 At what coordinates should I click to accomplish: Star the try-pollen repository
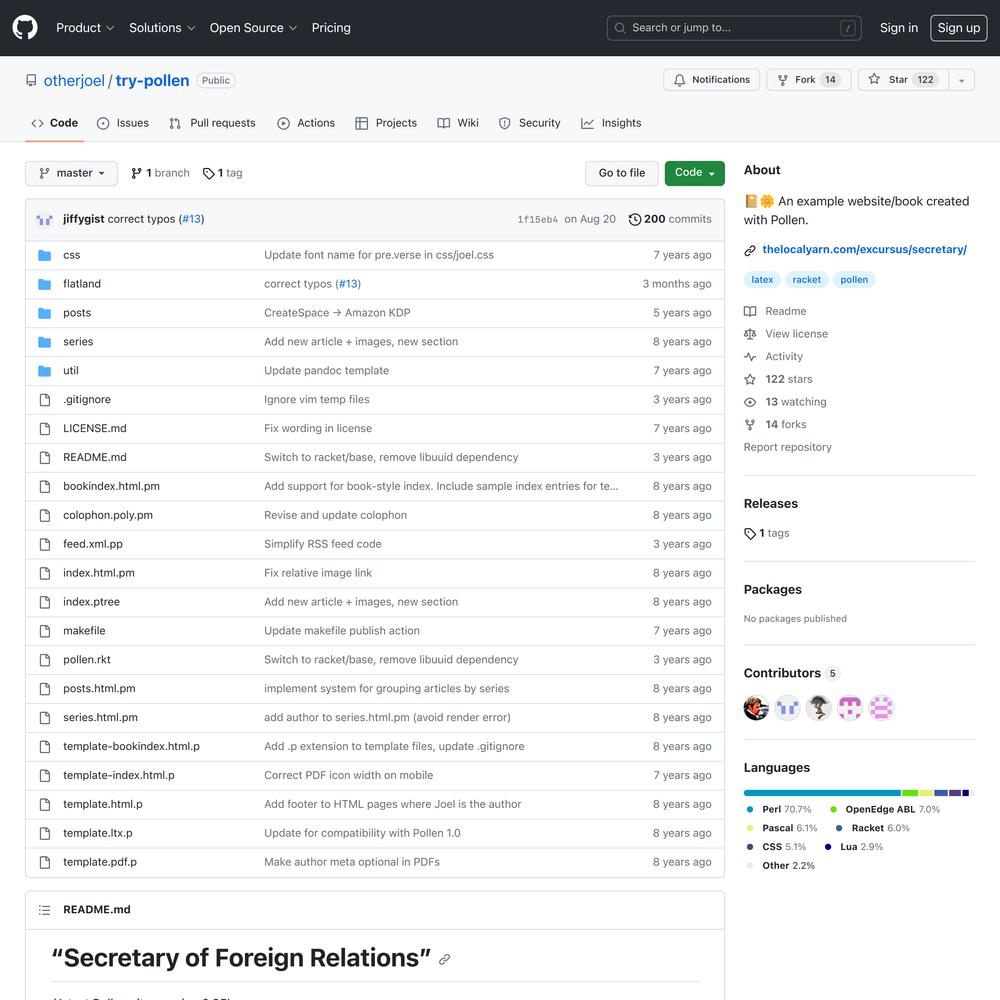903,80
